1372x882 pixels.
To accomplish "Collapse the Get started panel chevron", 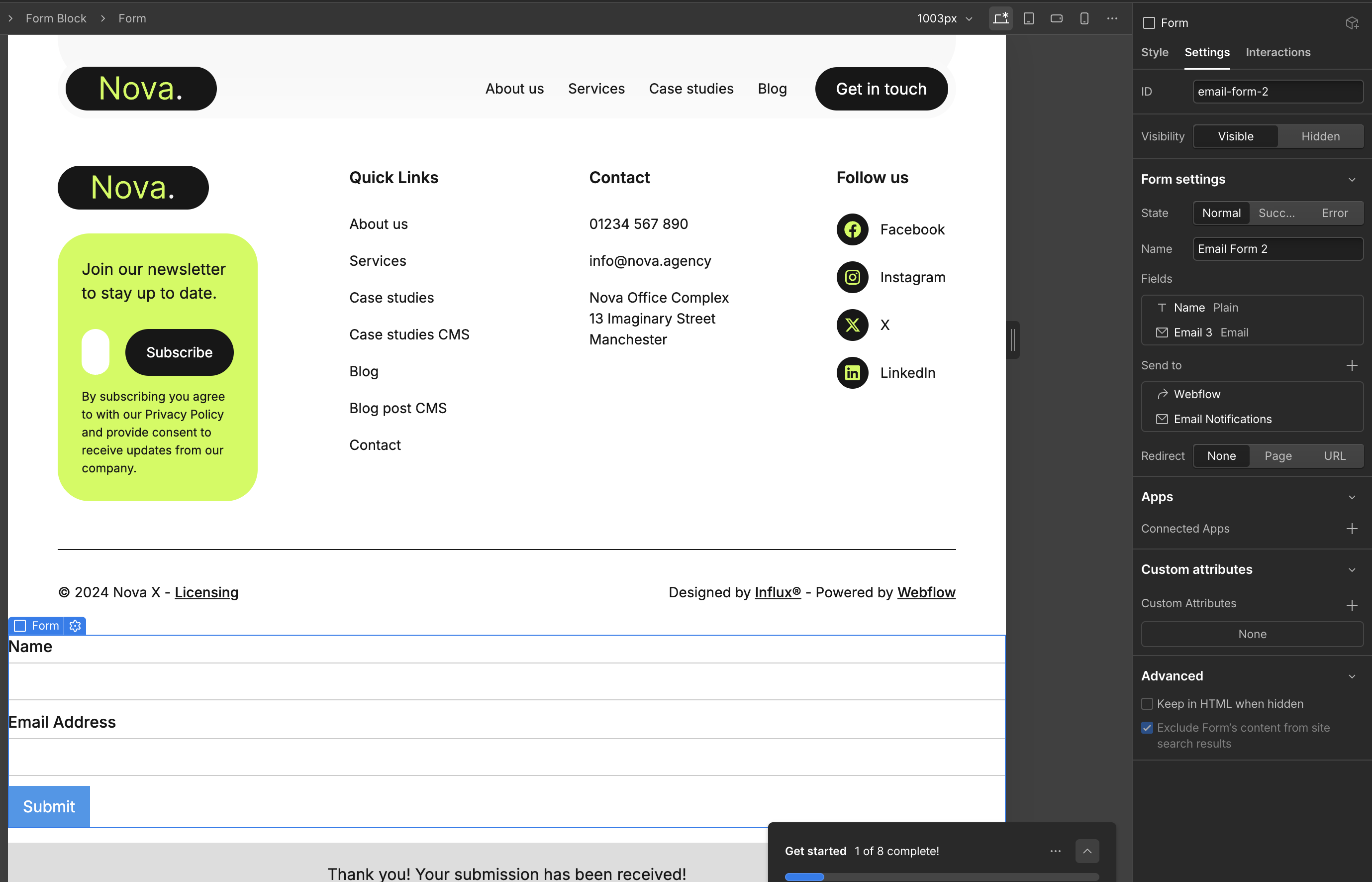I will [1087, 851].
